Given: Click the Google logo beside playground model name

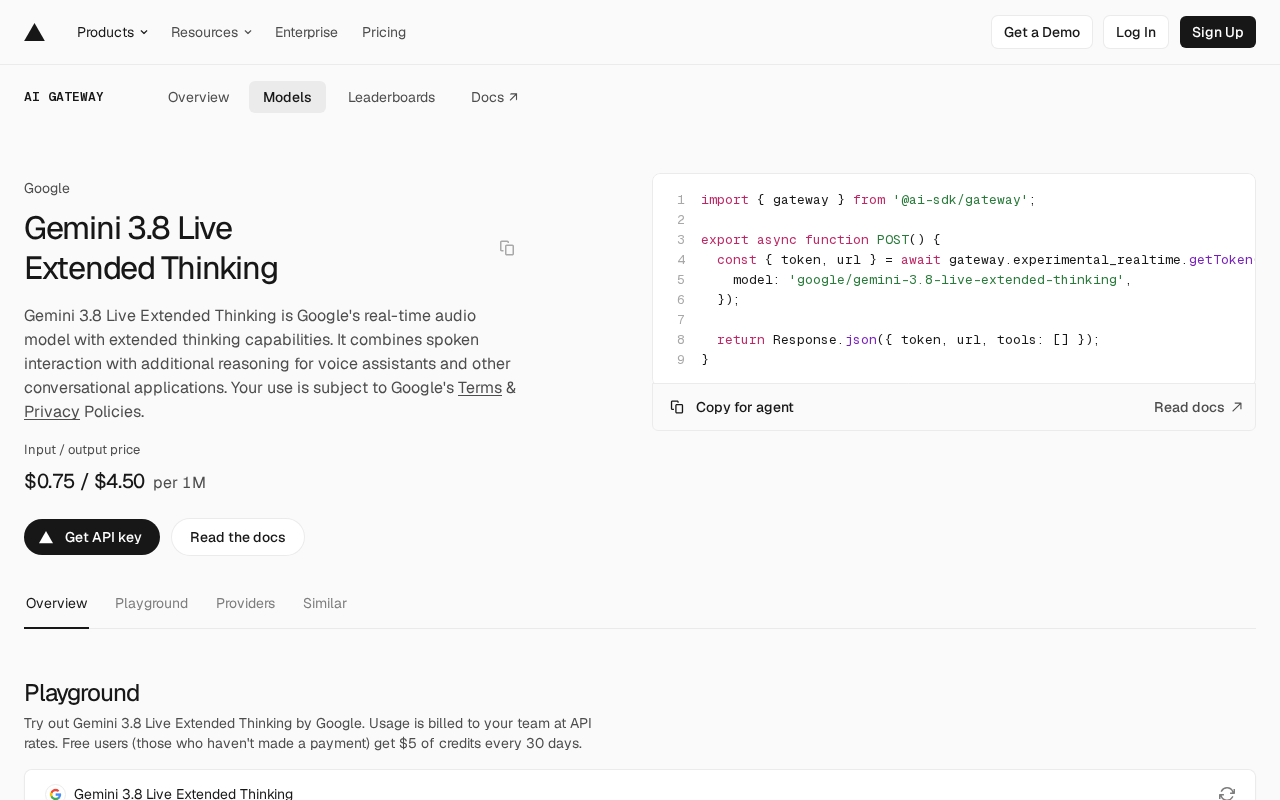Looking at the screenshot, I should click(x=56, y=794).
